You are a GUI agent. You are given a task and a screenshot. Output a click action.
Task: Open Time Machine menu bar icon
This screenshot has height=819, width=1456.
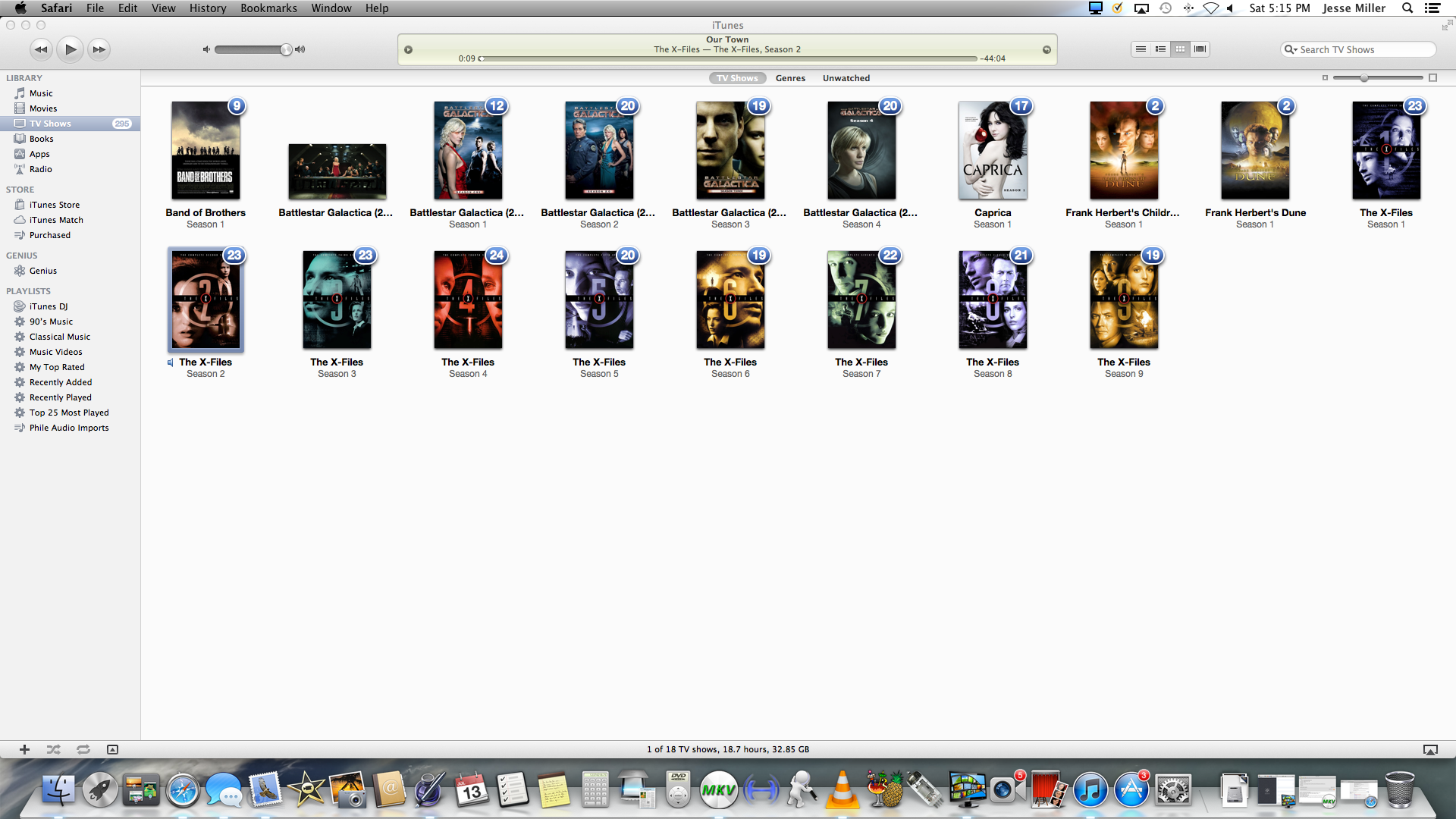(1166, 8)
